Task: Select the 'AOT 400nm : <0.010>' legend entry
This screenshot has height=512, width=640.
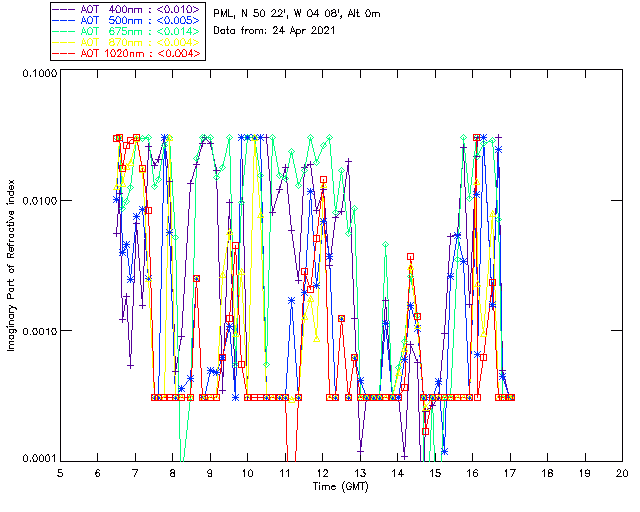Action: point(127,9)
